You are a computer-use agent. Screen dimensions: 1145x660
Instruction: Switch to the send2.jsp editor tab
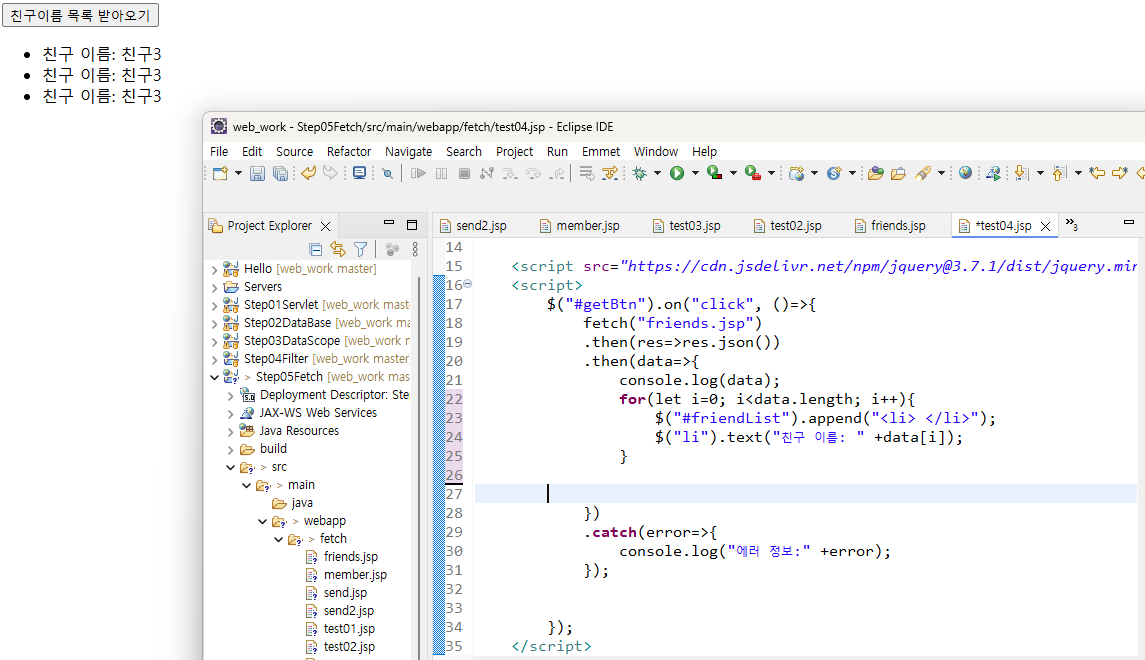[473, 226]
